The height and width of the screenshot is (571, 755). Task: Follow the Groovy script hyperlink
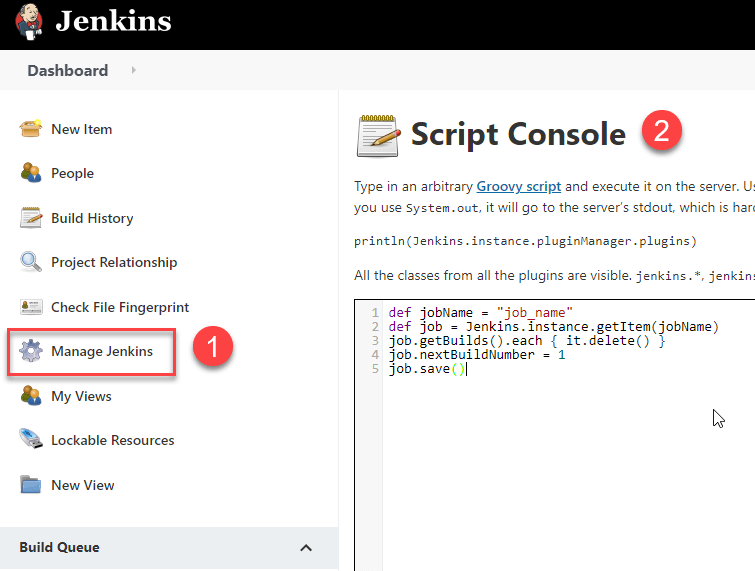click(x=519, y=186)
